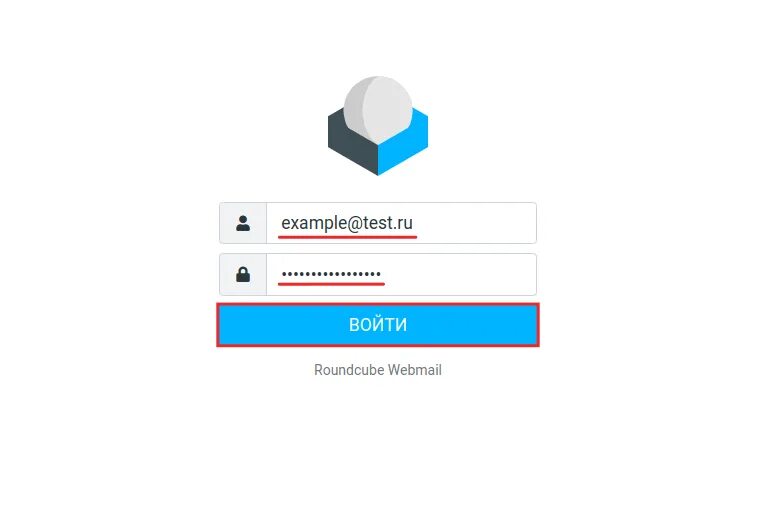Viewport: 776px width, 530px height.
Task: Click the red underline beneath the email address
Action: pos(347,238)
